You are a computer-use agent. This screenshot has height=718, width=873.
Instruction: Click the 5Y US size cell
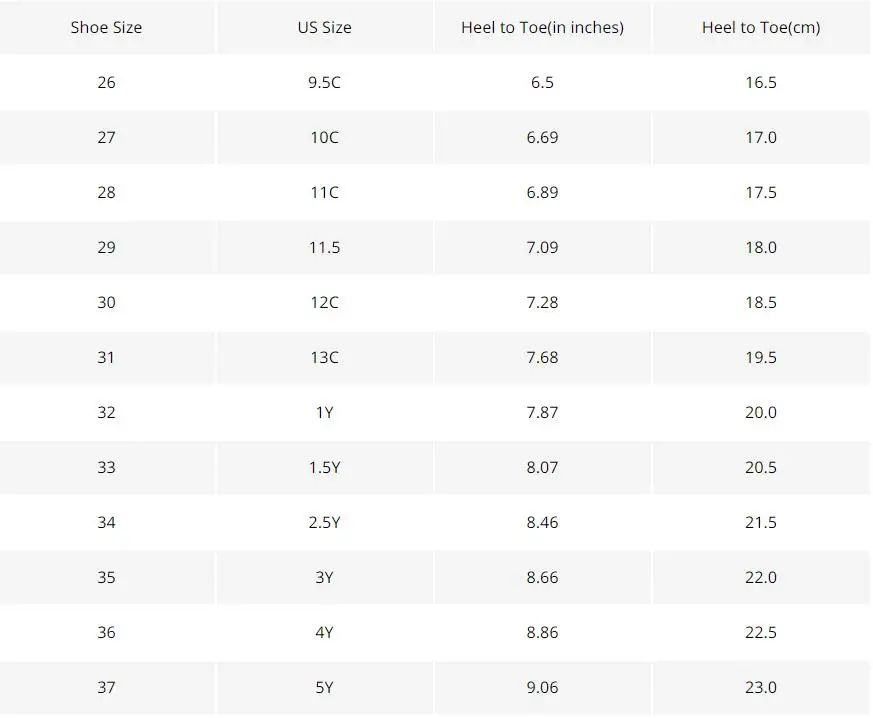pos(325,687)
